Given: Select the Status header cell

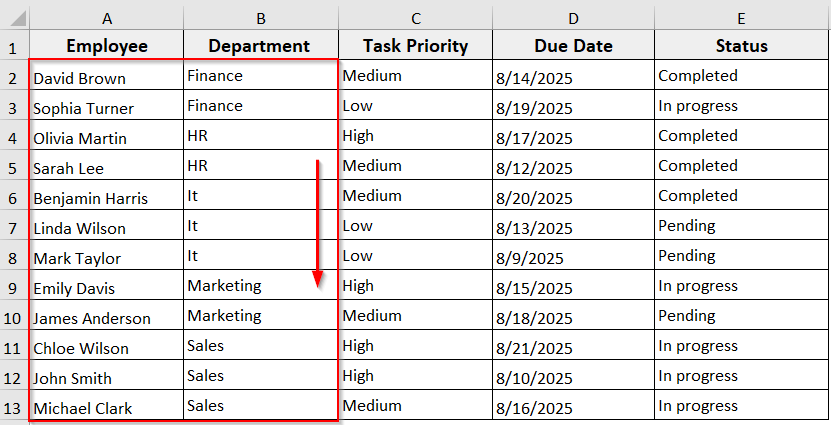Looking at the screenshot, I should coord(741,46).
